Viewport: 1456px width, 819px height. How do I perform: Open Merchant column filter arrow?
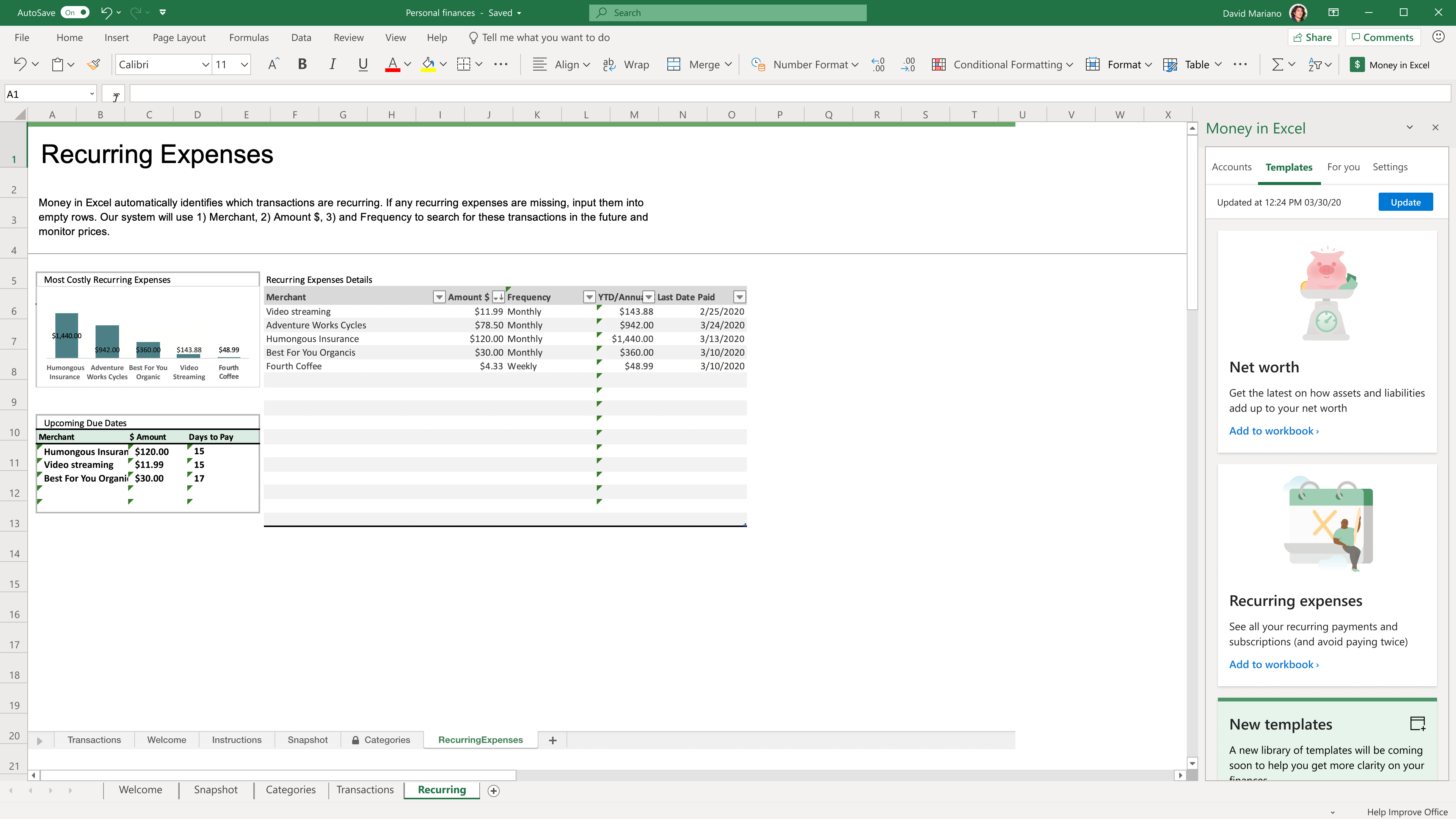439,297
